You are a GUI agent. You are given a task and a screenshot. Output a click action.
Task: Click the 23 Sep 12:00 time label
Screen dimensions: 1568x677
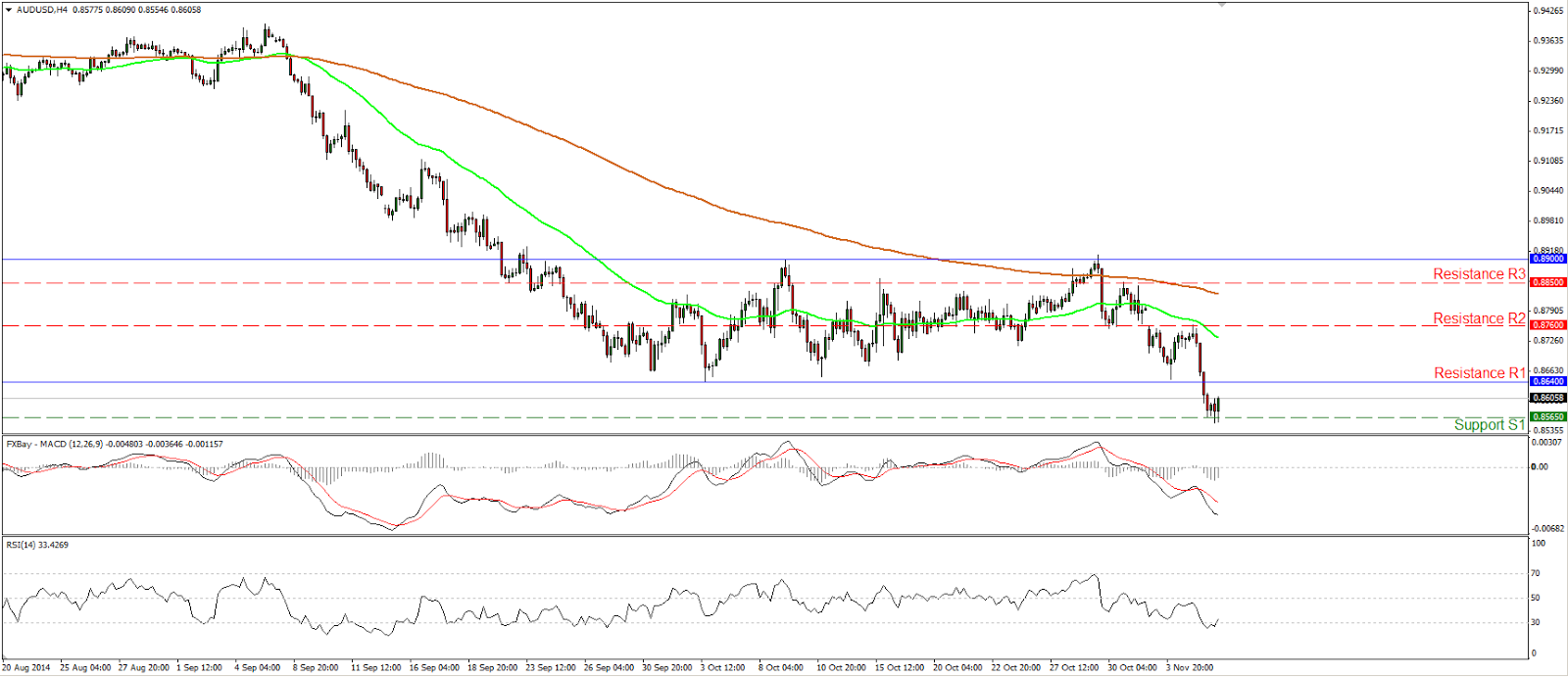point(551,667)
